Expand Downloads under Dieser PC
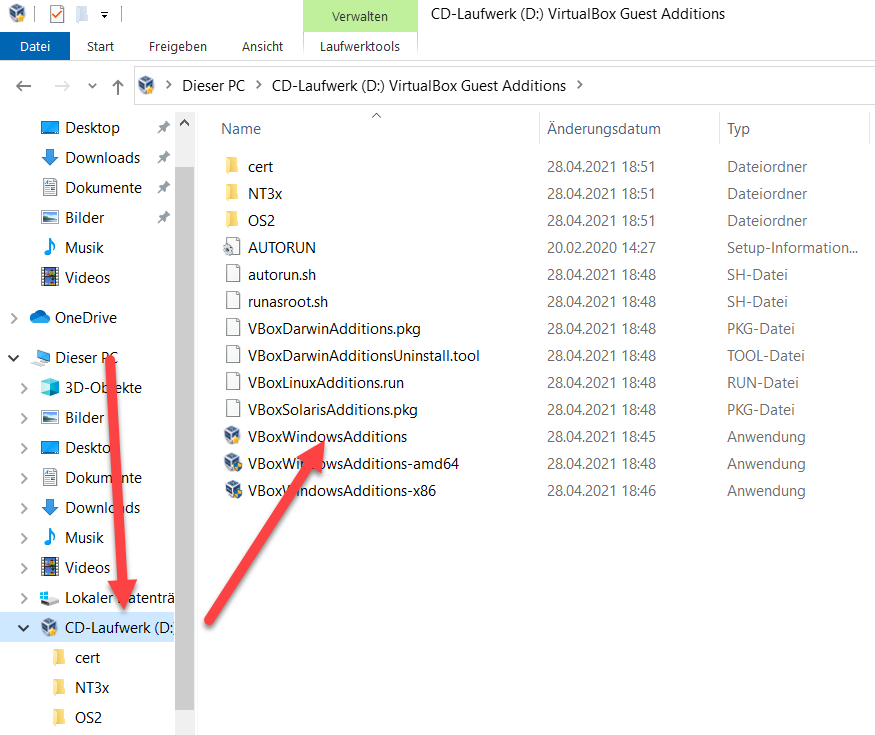This screenshot has height=735, width=875. (24, 508)
